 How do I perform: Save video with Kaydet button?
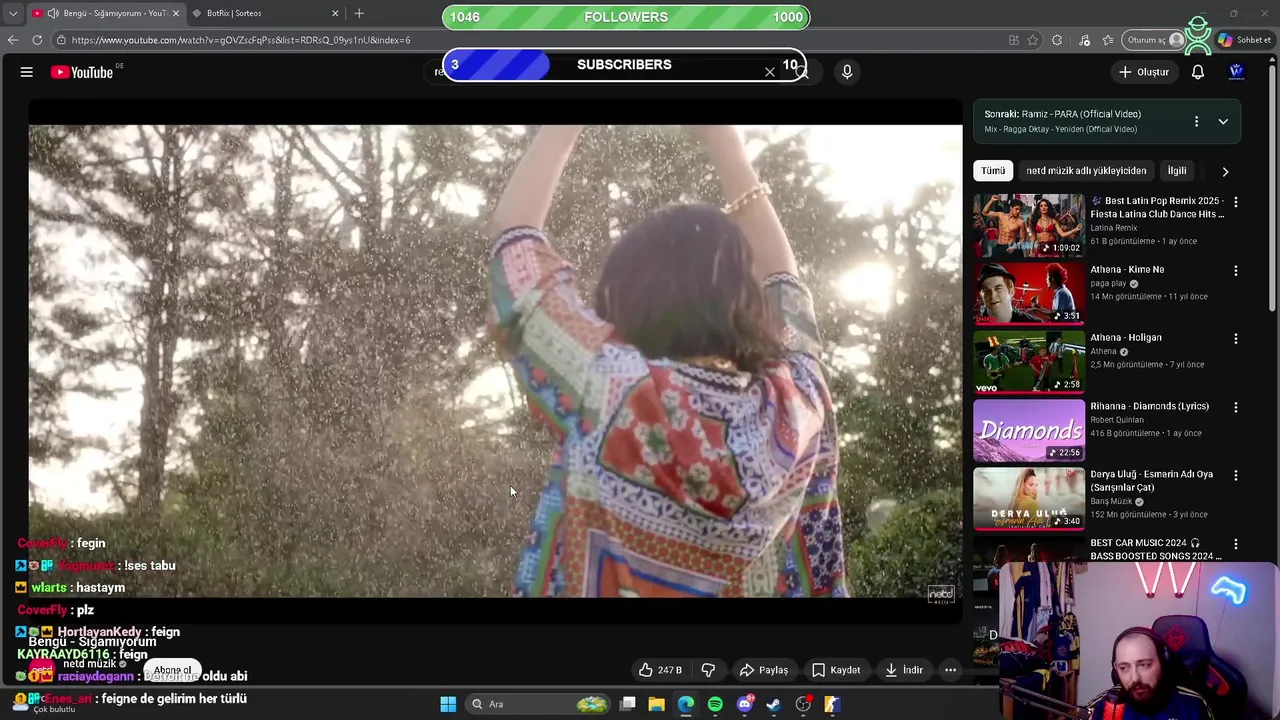835,670
